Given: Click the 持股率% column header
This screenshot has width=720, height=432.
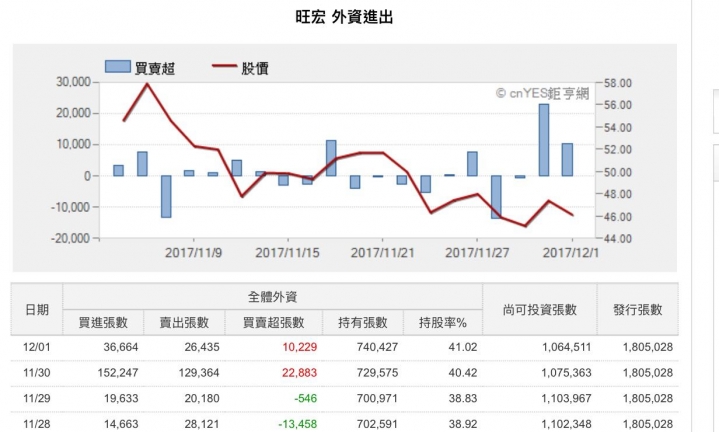Looking at the screenshot, I should click(443, 323).
